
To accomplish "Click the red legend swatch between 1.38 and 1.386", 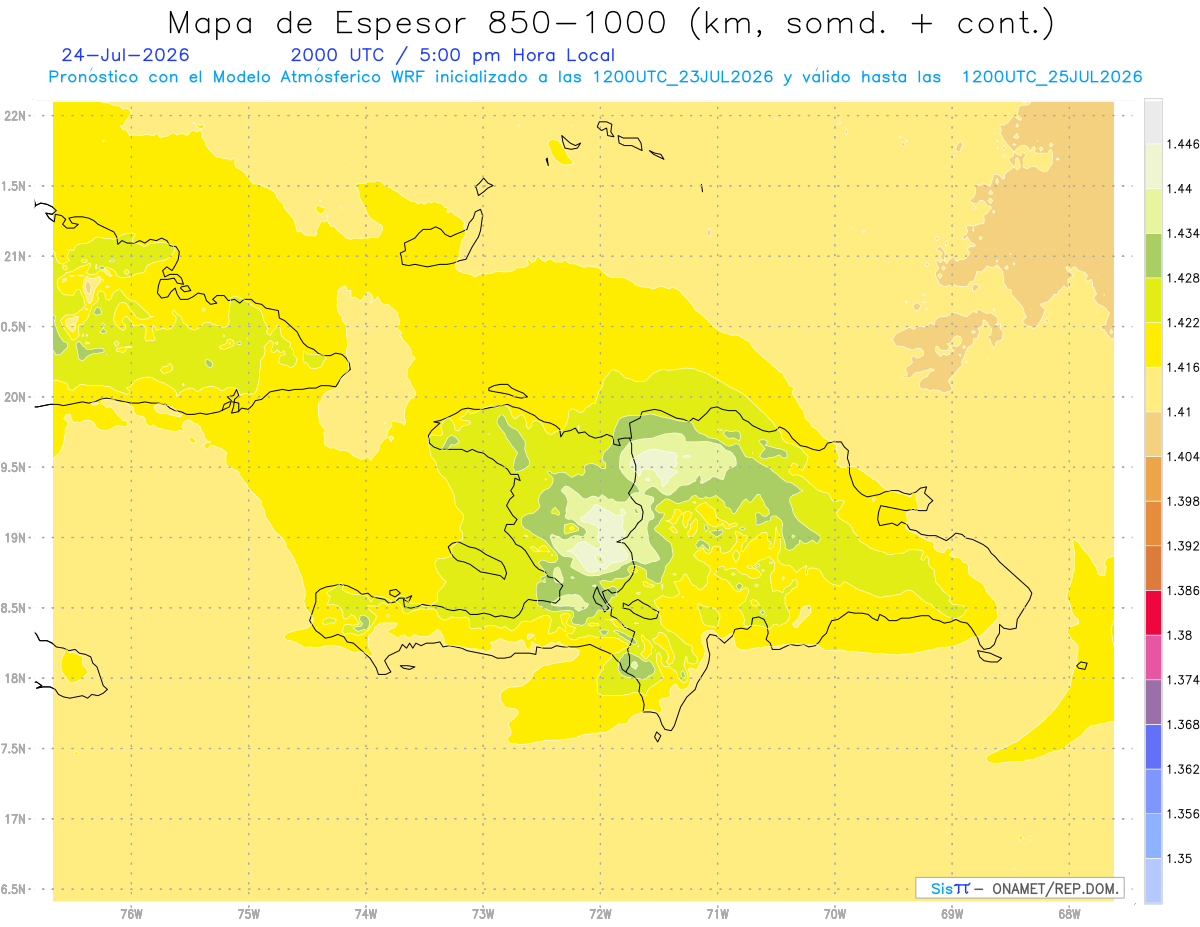I will 1153,612.
